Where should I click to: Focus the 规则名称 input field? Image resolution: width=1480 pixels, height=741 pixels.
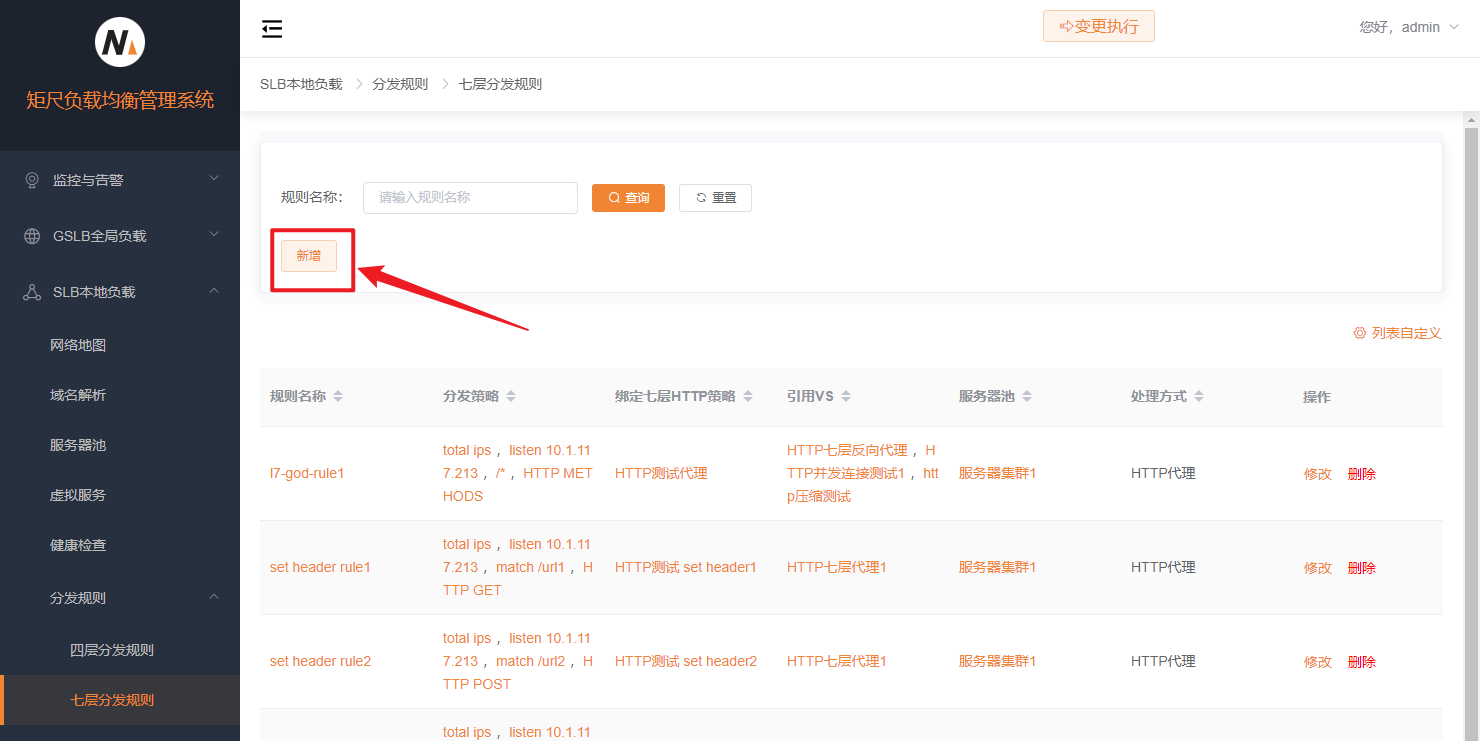click(470, 198)
